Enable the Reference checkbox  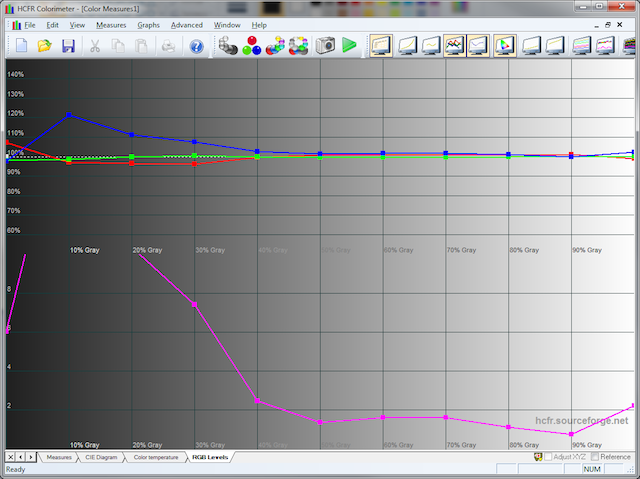coord(595,457)
